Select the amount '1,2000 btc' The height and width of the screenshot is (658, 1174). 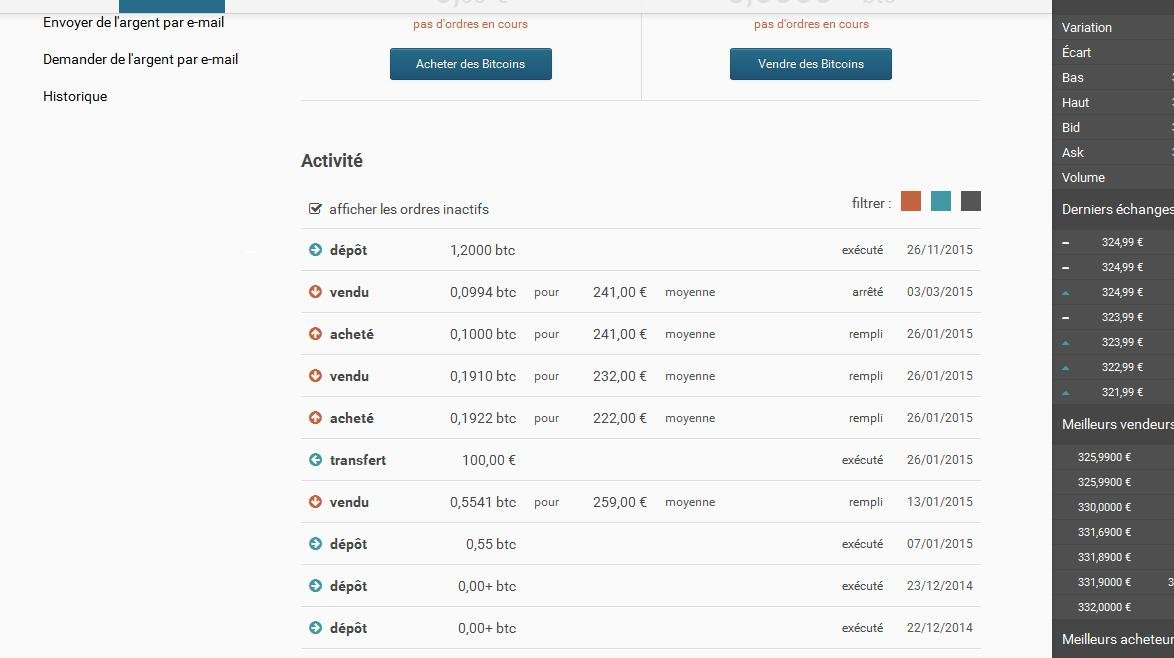tap(482, 250)
